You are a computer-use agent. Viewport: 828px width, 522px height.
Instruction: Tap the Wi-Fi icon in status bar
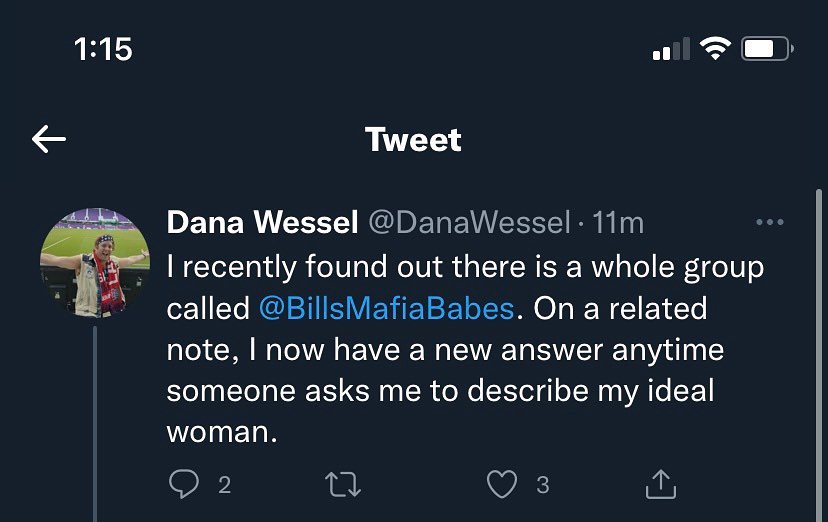pyautogui.click(x=715, y=48)
